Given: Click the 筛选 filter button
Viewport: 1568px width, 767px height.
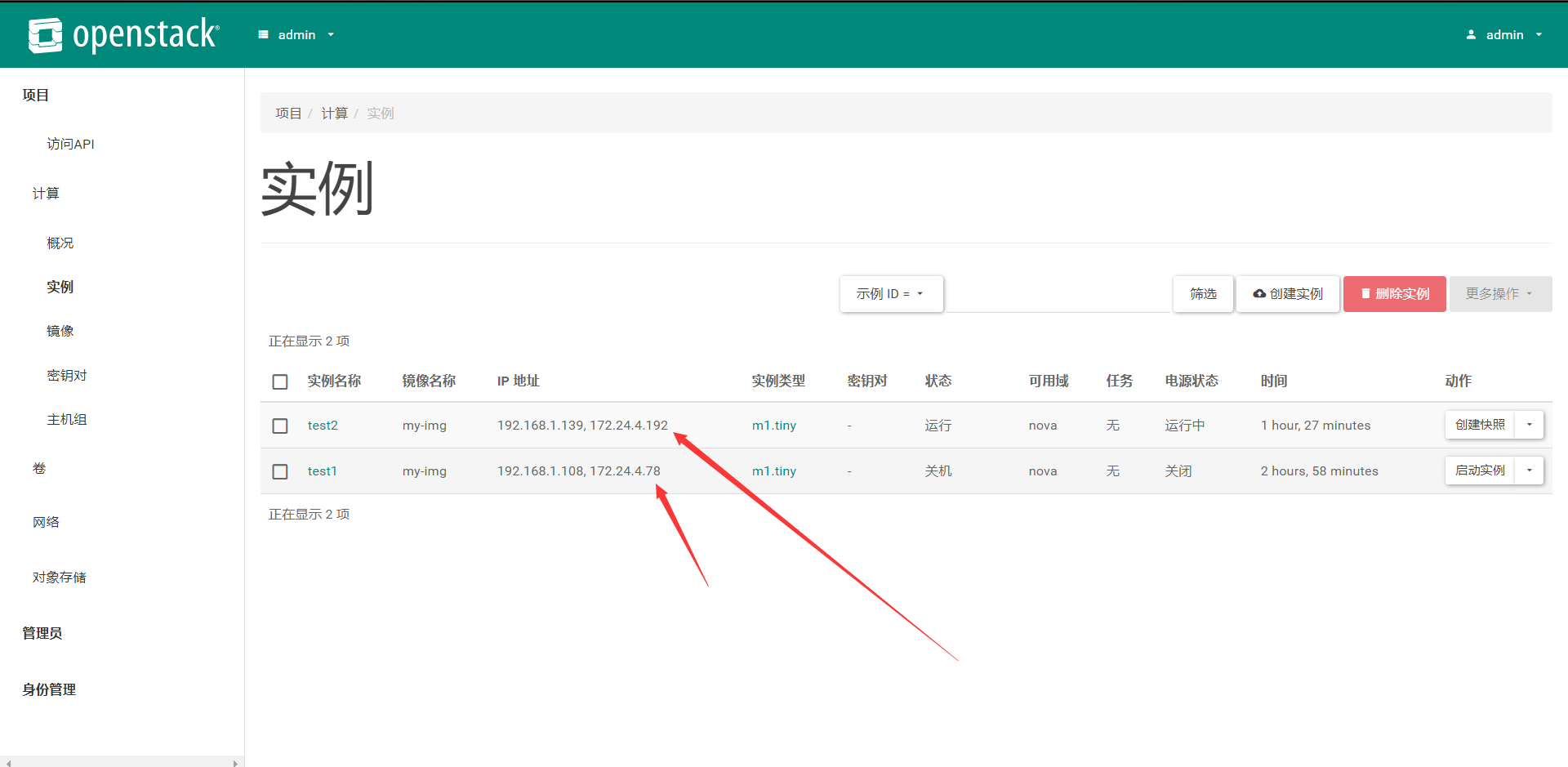Looking at the screenshot, I should (1202, 294).
